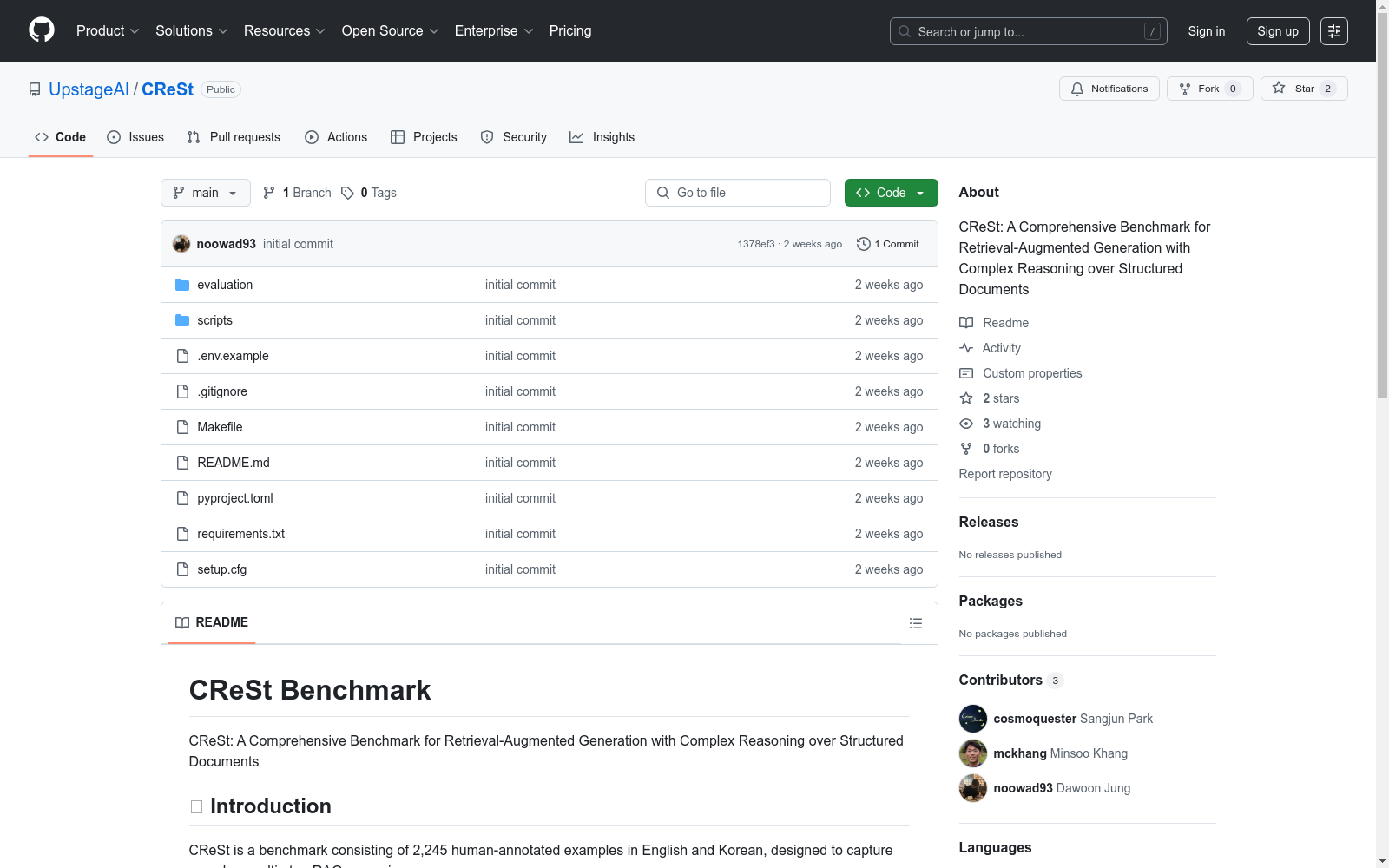Star the CReSt repository
The image size is (1389, 868).
(1304, 89)
